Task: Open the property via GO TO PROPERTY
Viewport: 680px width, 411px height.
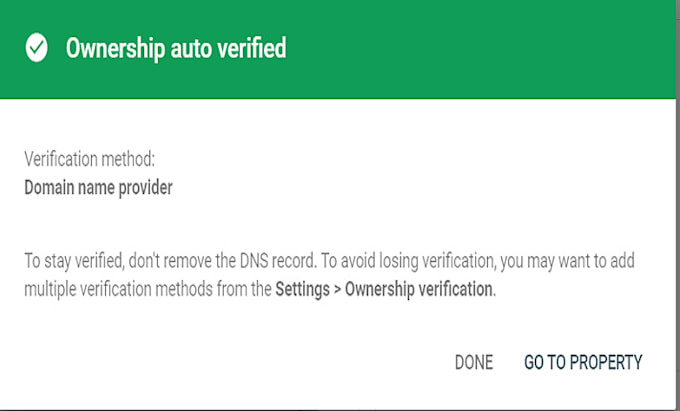Action: pos(583,362)
